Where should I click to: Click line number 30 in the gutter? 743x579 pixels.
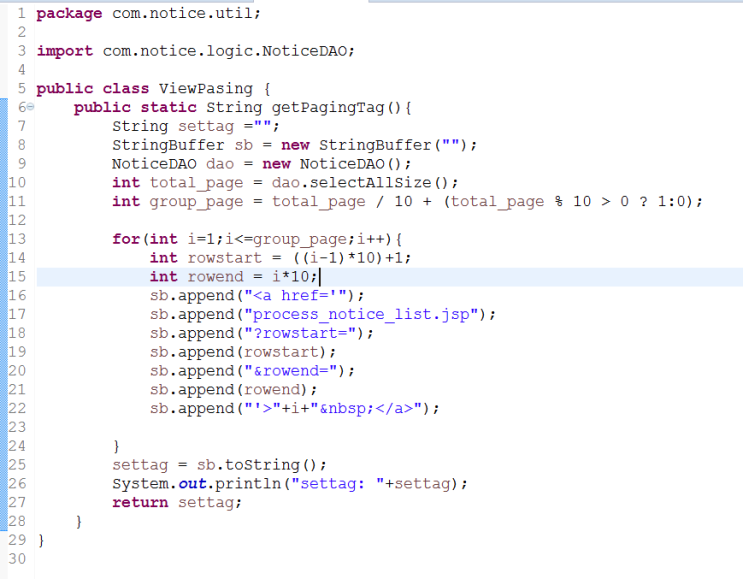17,559
